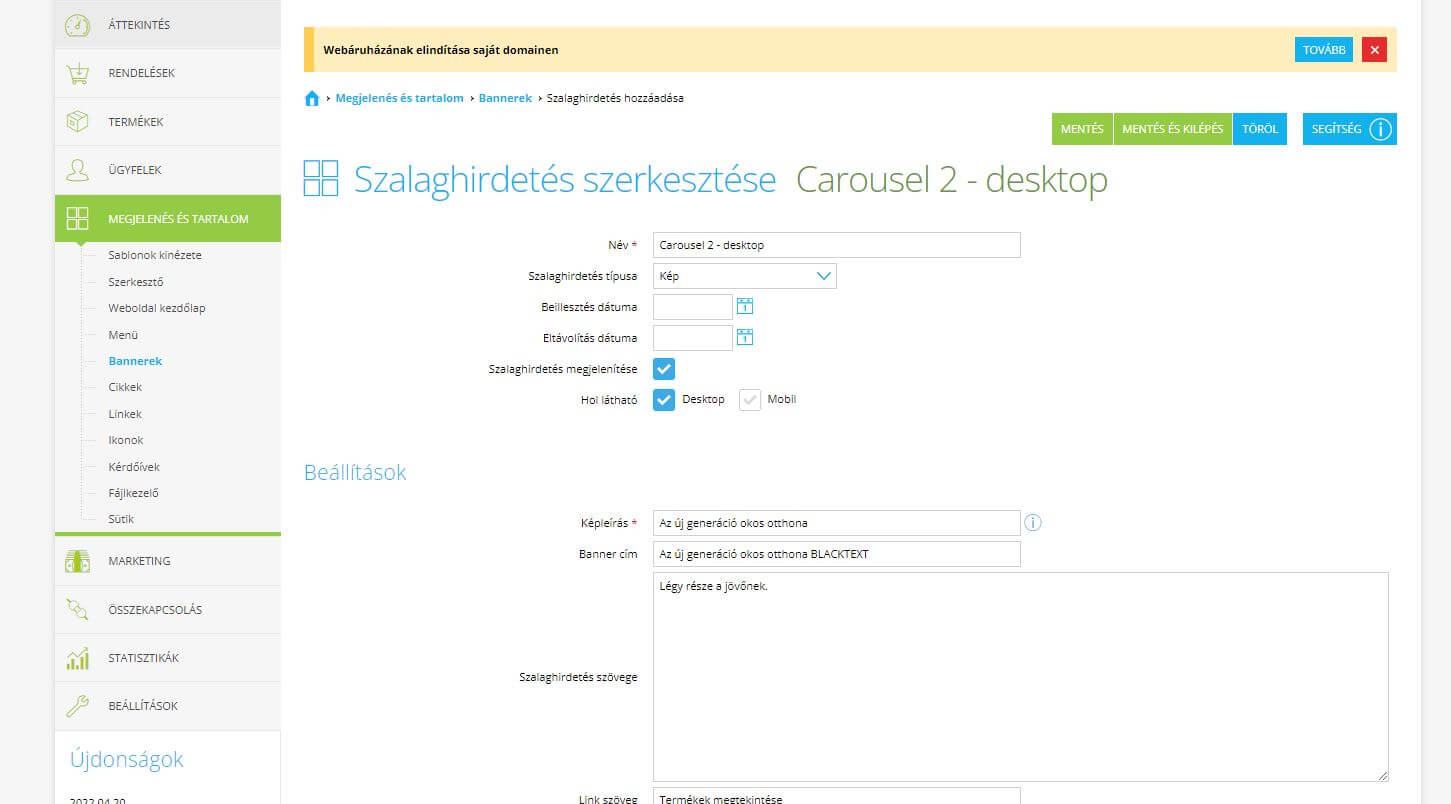This screenshot has width=1451, height=804.
Task: Focus the Eltávolítás dátuma date field
Action: point(693,338)
